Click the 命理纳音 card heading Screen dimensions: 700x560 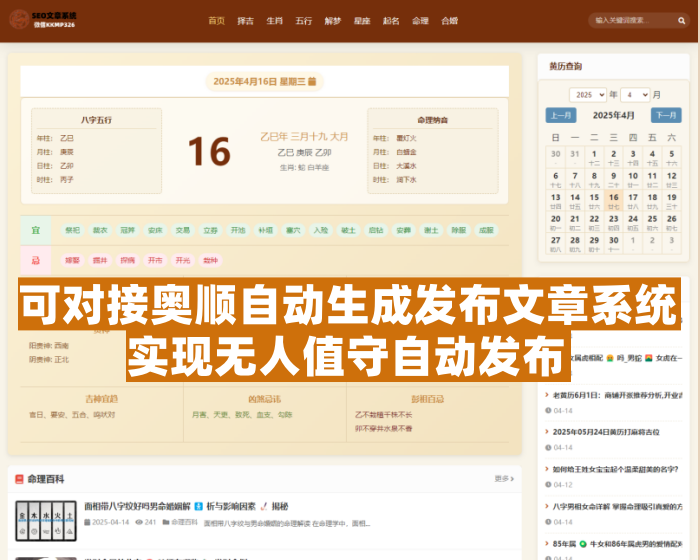point(433,120)
